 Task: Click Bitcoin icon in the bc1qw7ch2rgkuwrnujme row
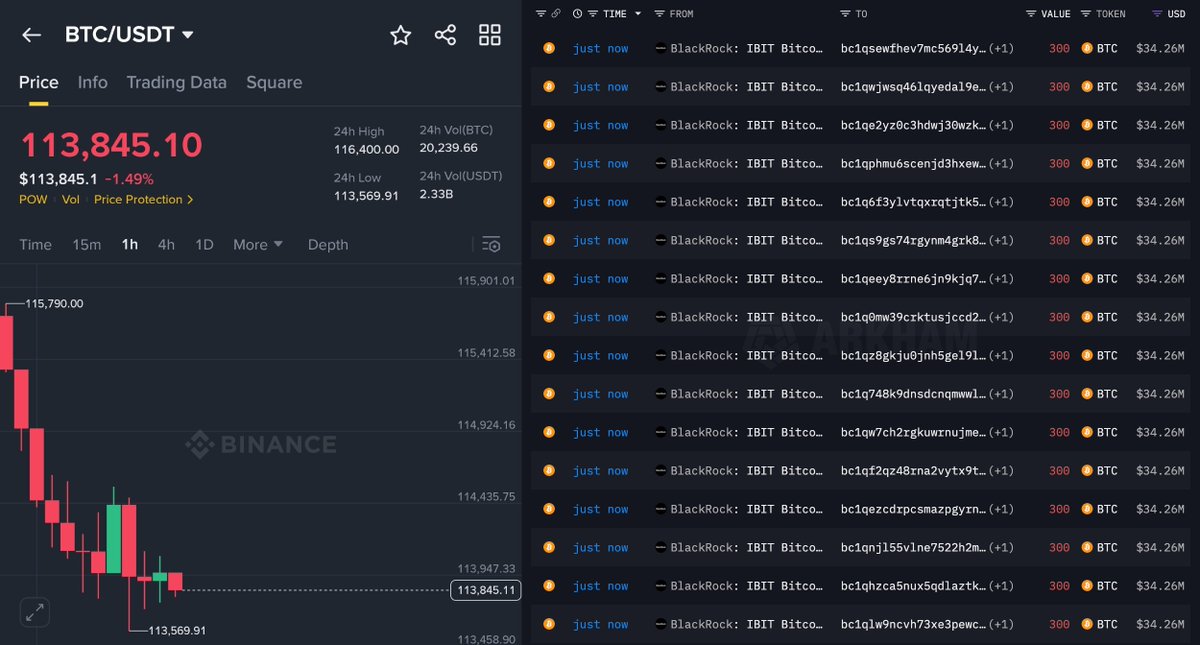click(x=548, y=432)
